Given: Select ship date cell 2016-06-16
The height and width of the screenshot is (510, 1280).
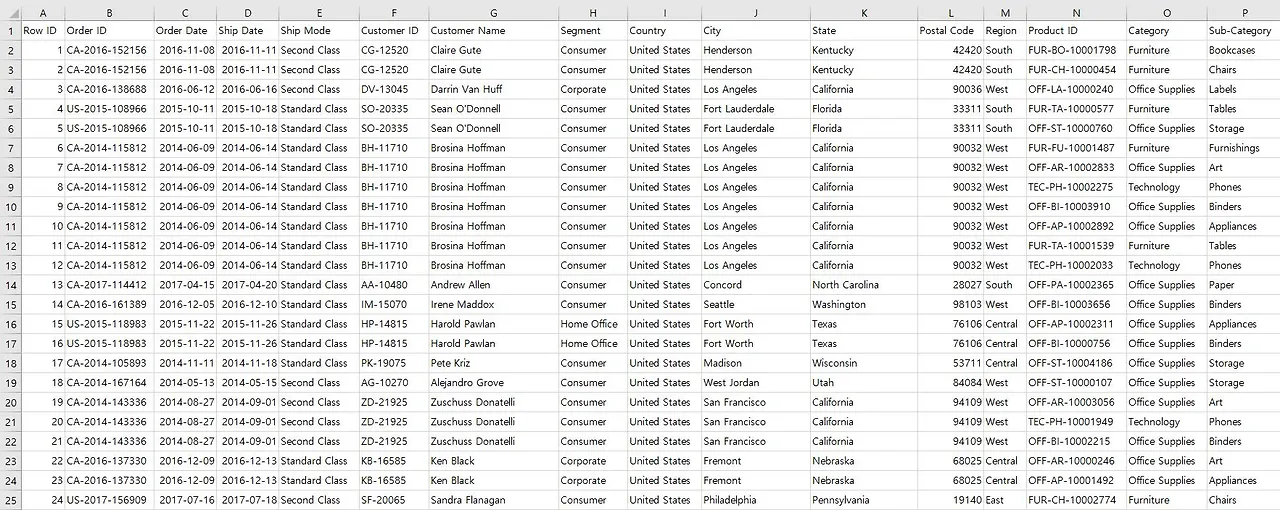Looking at the screenshot, I should coord(248,89).
